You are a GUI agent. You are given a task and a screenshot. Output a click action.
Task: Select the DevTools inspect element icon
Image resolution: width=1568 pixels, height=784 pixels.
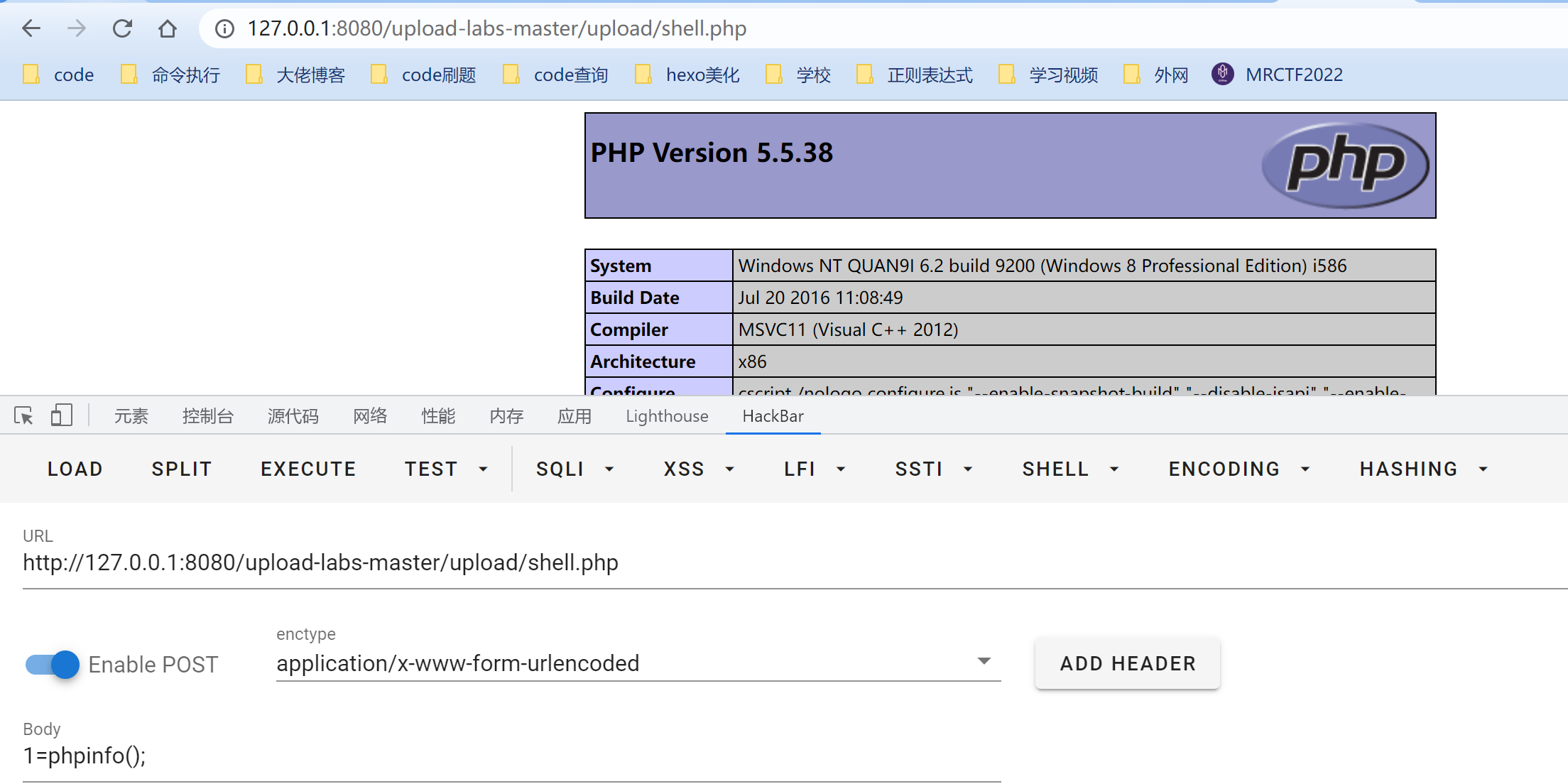point(23,416)
